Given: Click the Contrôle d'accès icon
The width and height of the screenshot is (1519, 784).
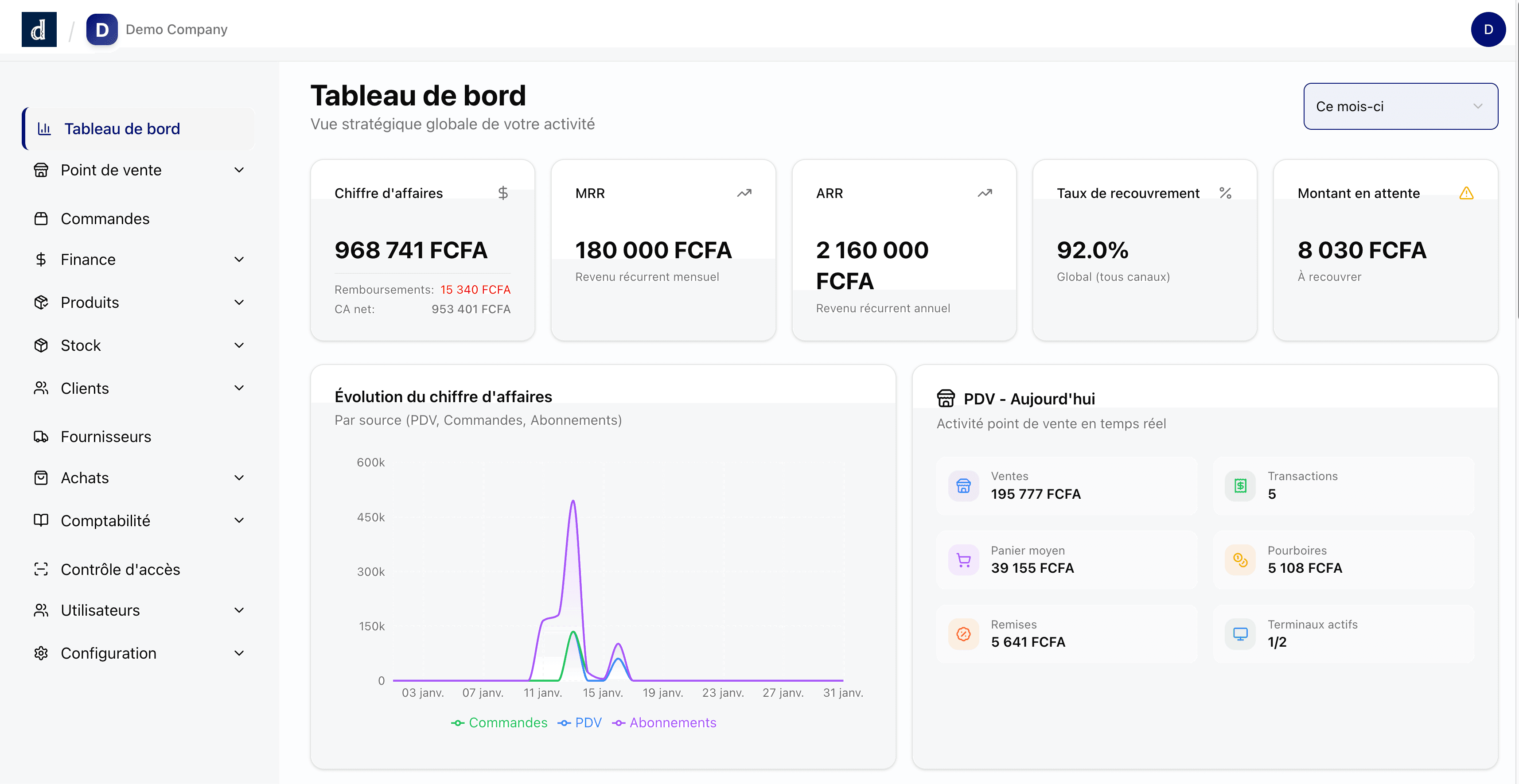Looking at the screenshot, I should pos(41,570).
